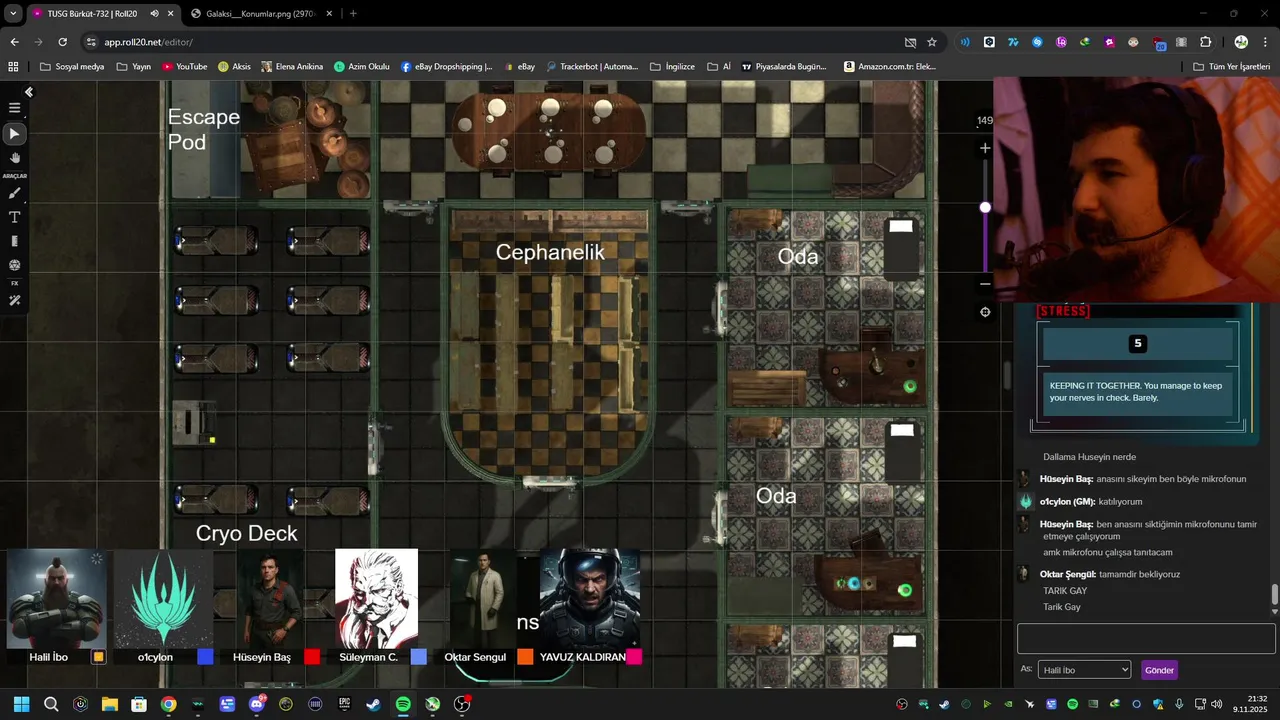Click the Hüseyin Baş player portrait

pos(270,599)
